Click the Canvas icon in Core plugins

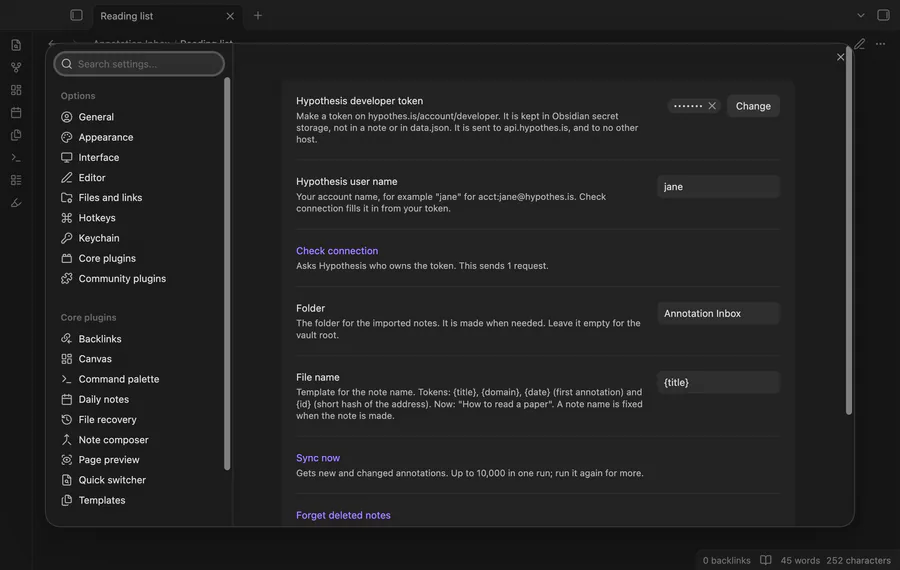[67, 359]
